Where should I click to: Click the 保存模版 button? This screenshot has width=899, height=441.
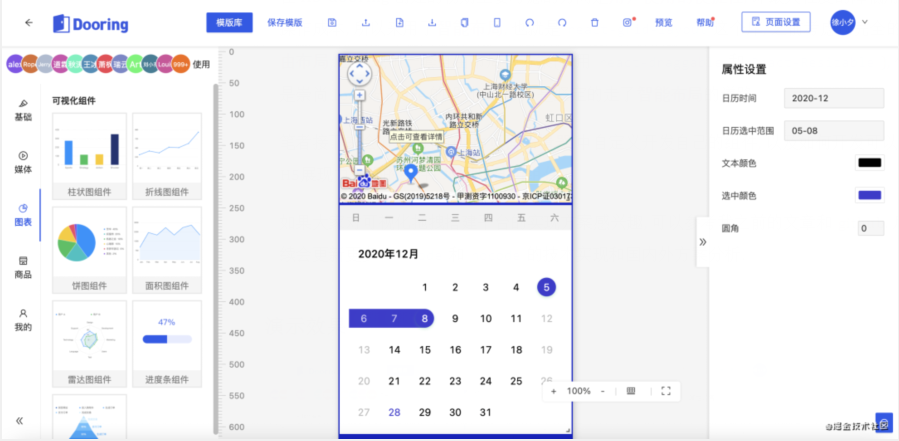(285, 22)
